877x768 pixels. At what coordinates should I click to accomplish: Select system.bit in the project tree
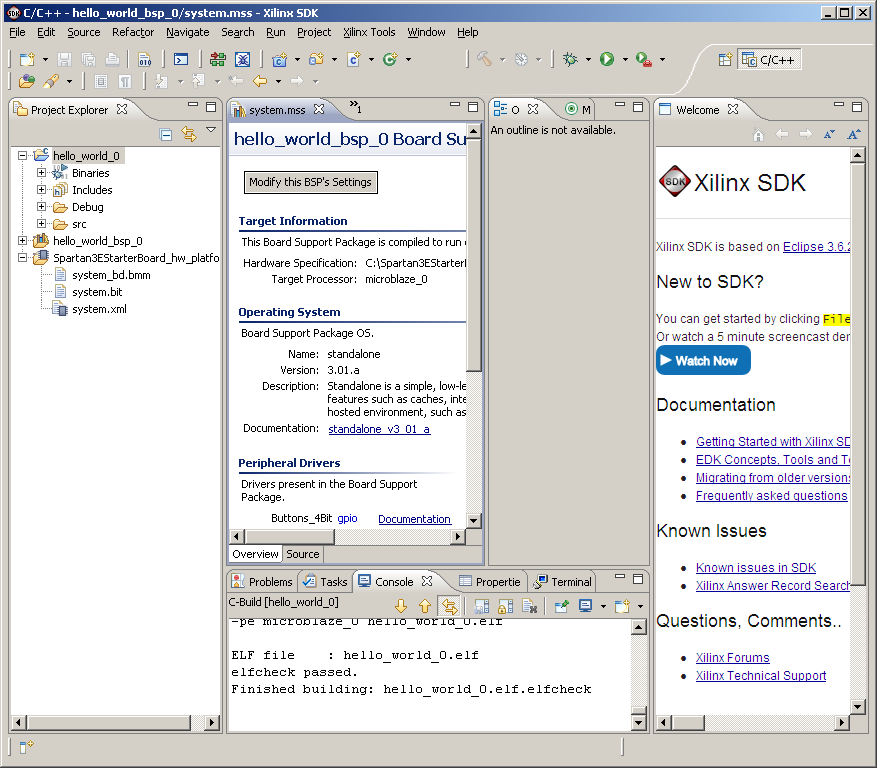tap(97, 292)
